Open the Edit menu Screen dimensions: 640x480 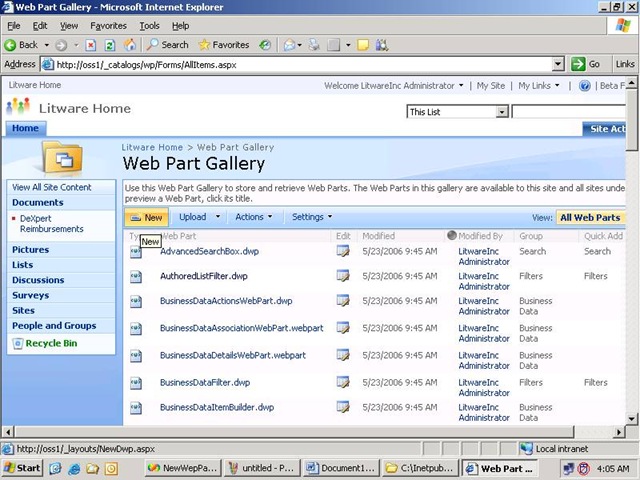pos(40,26)
